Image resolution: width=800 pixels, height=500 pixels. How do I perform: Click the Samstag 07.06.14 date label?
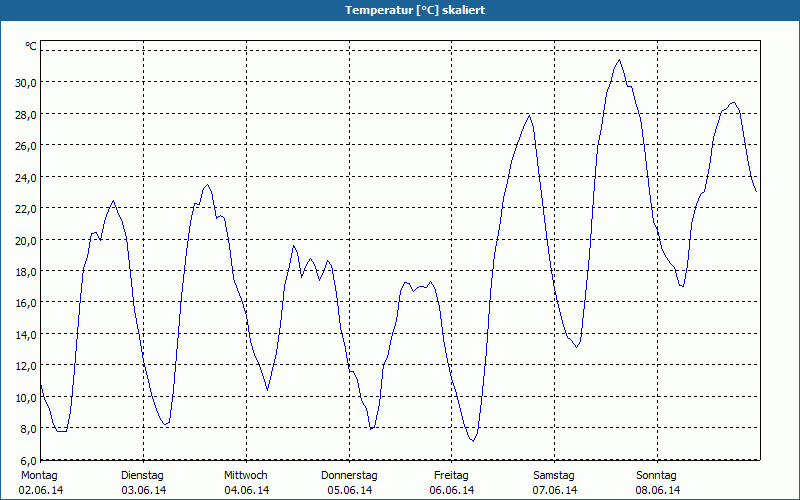(554, 483)
